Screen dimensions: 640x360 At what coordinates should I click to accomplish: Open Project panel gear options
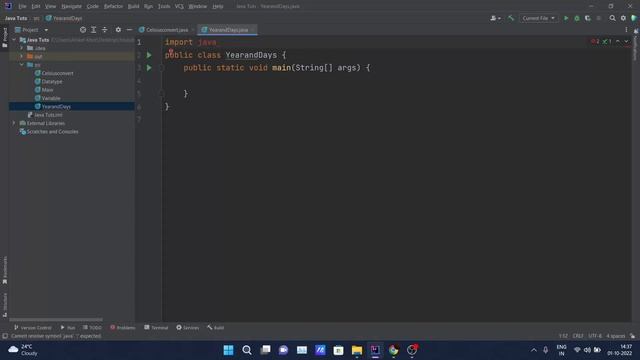[x=118, y=30]
